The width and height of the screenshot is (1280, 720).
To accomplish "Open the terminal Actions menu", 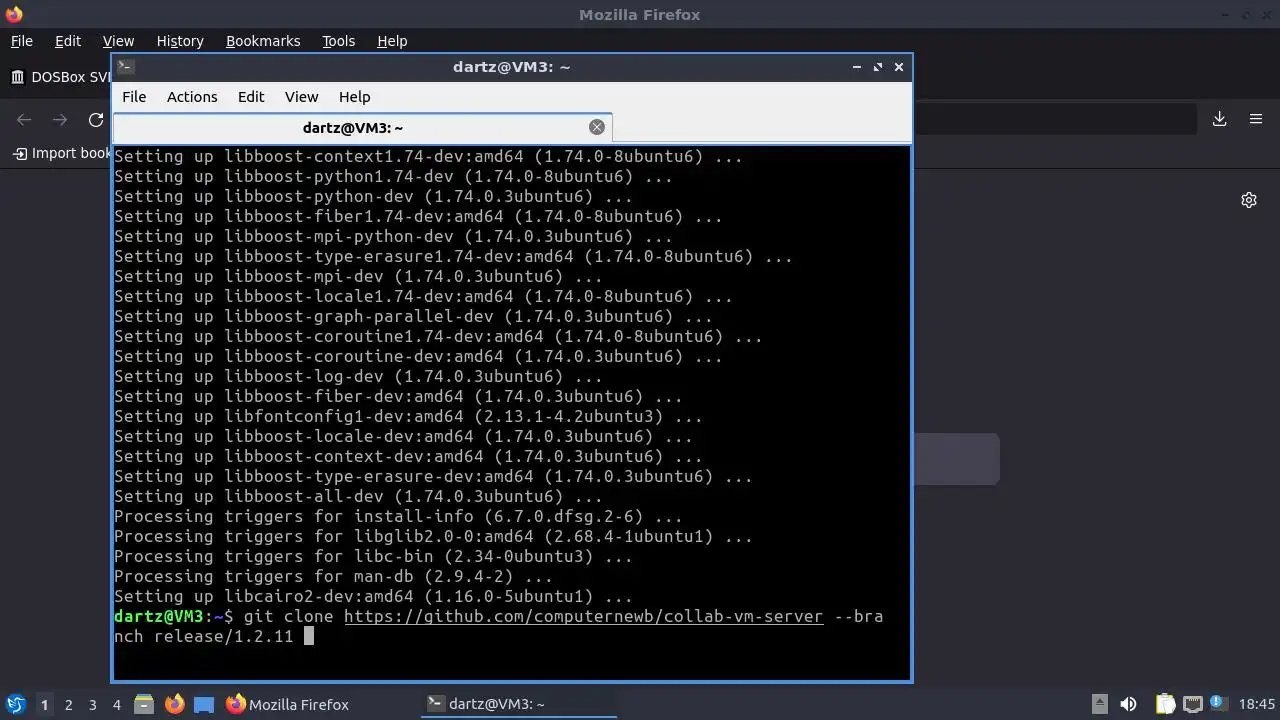I will coord(192,97).
